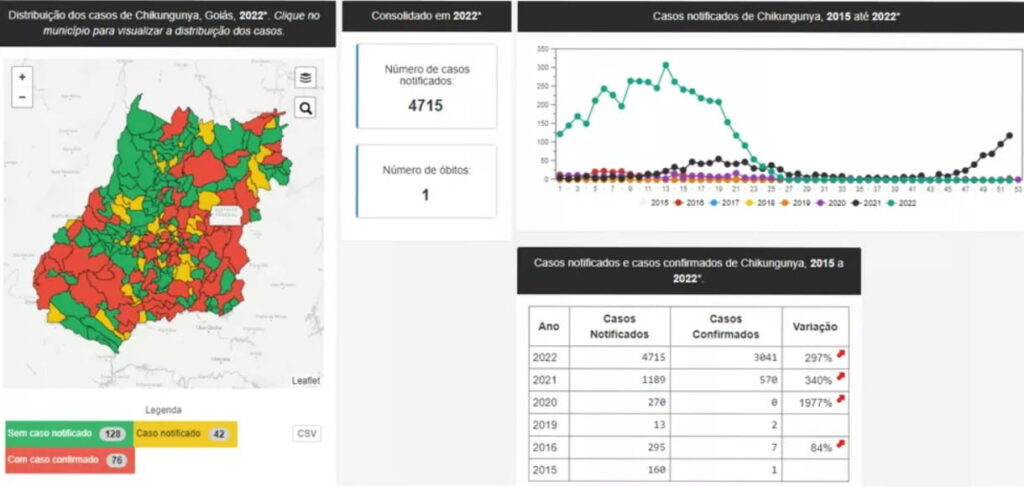The image size is (1024, 487).
Task: Open the Leaflet attribution link
Action: [306, 381]
